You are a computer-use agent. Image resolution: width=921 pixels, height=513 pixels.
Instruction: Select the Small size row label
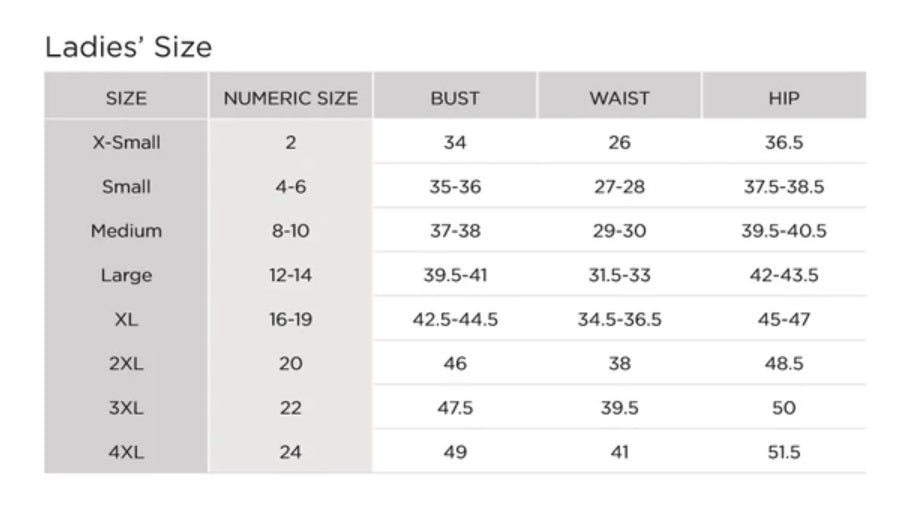click(x=126, y=187)
